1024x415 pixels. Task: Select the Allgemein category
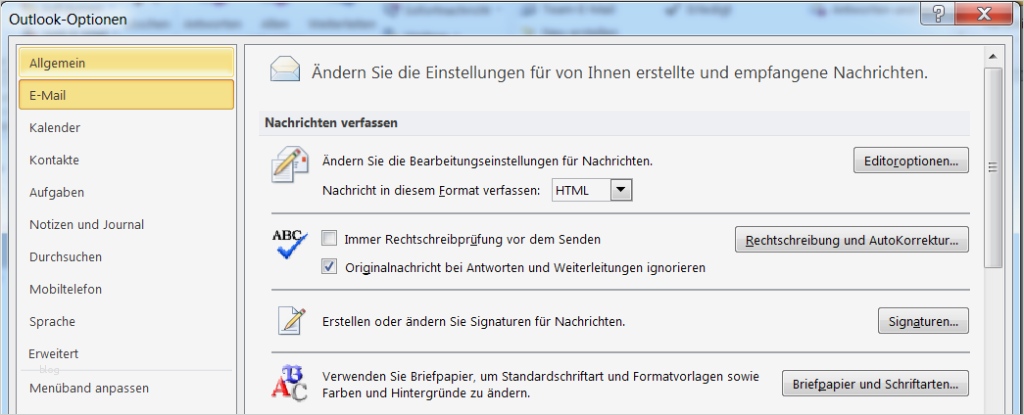[127, 63]
